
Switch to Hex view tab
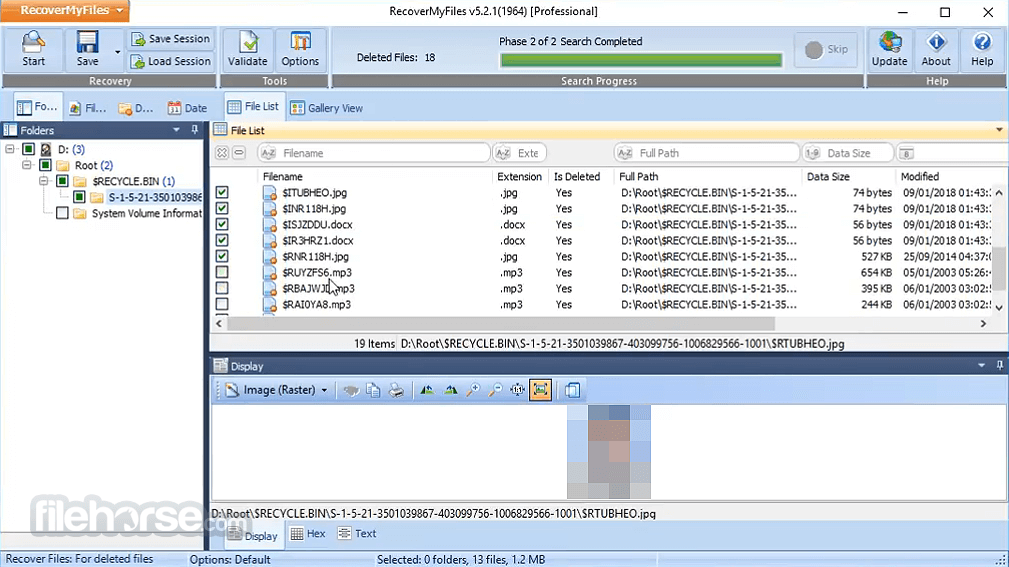coord(308,534)
